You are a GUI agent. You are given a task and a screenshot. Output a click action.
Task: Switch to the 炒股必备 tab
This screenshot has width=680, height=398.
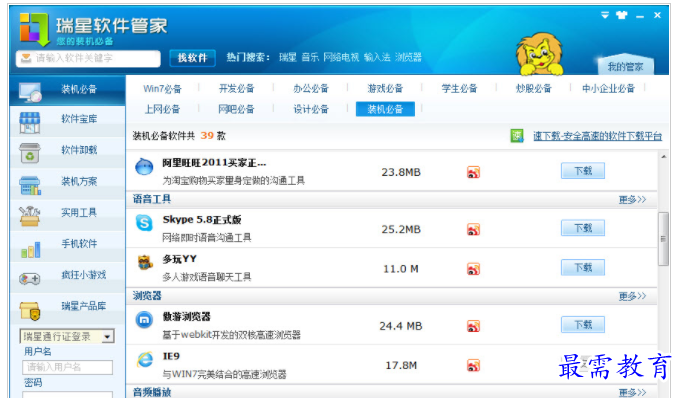(533, 89)
